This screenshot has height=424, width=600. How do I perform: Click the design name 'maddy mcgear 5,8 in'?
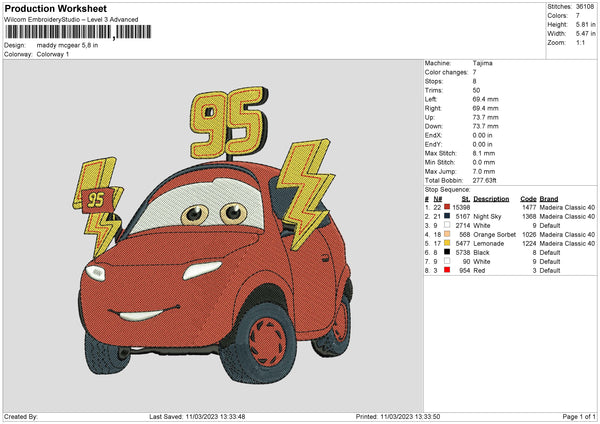tap(67, 45)
